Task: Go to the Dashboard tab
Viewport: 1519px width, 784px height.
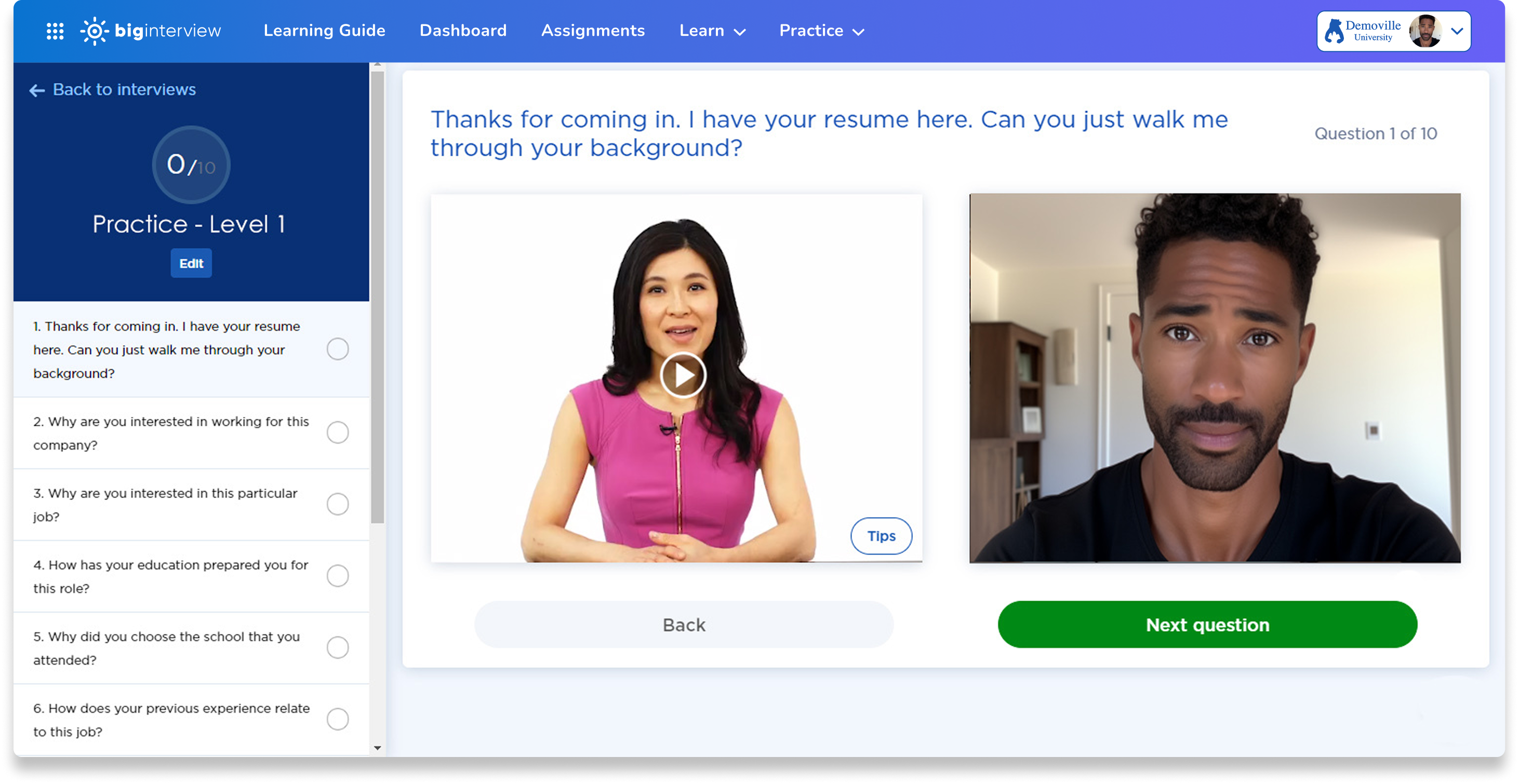Action: pos(463,31)
